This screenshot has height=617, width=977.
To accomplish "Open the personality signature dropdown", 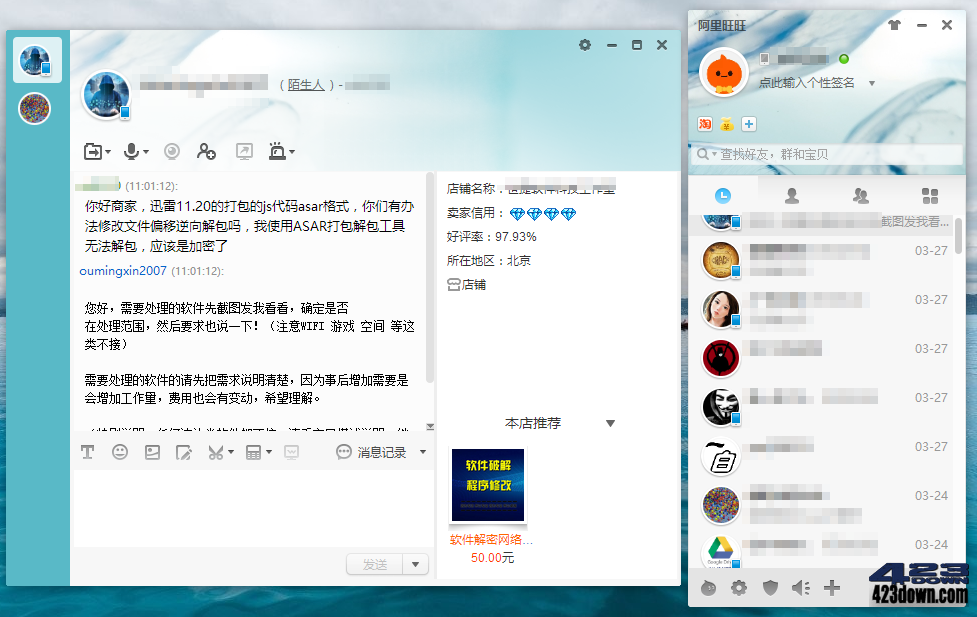I will pyautogui.click(x=871, y=83).
